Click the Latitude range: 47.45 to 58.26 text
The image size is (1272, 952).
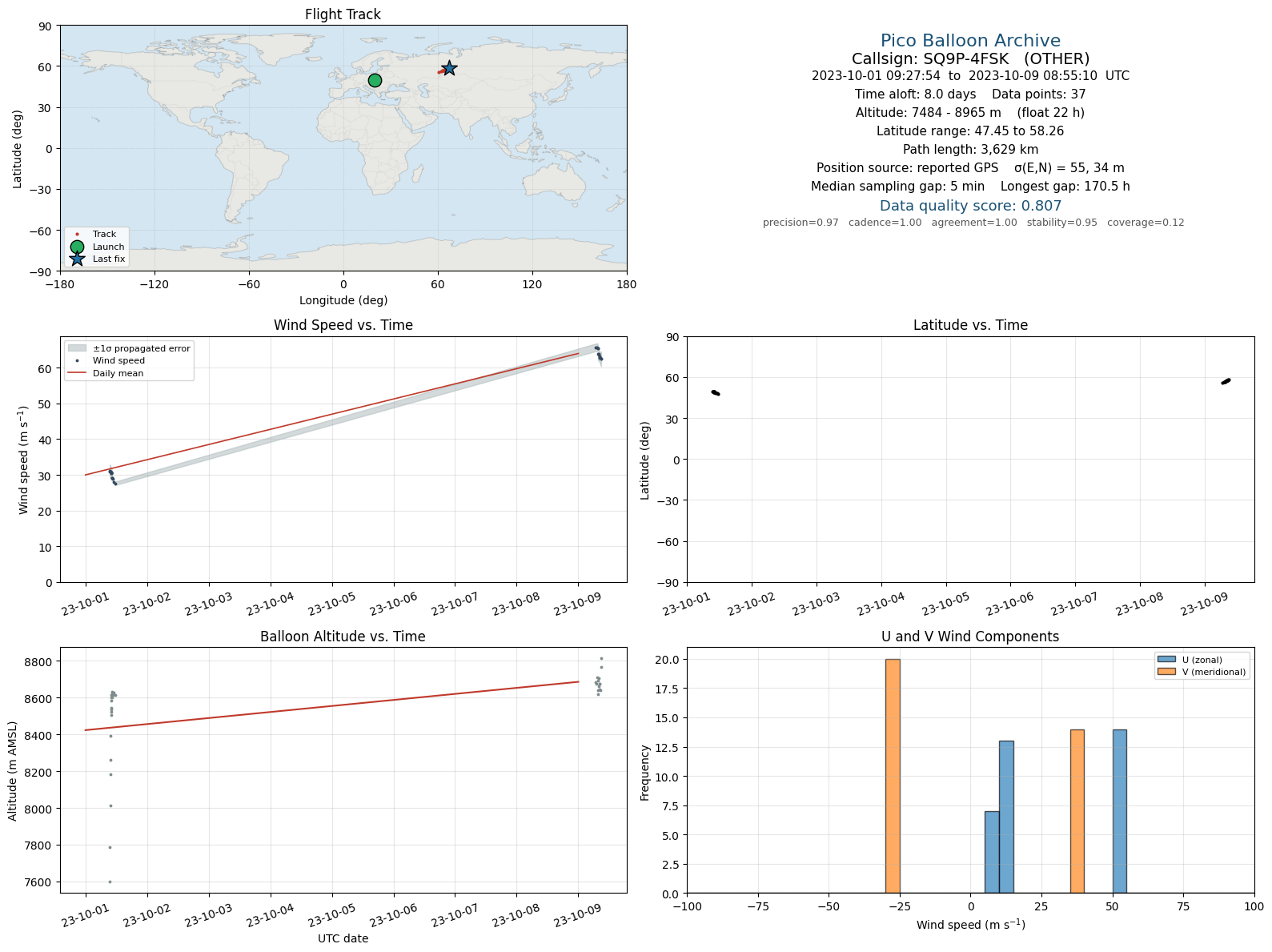pos(970,131)
